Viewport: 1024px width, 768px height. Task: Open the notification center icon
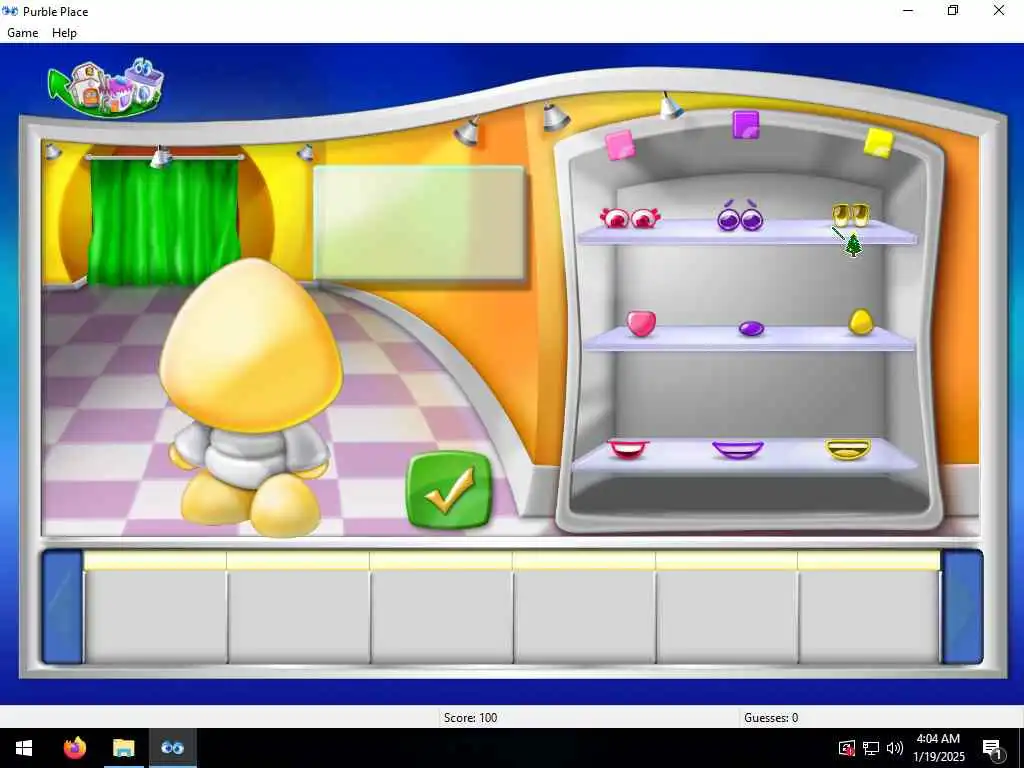coord(993,749)
